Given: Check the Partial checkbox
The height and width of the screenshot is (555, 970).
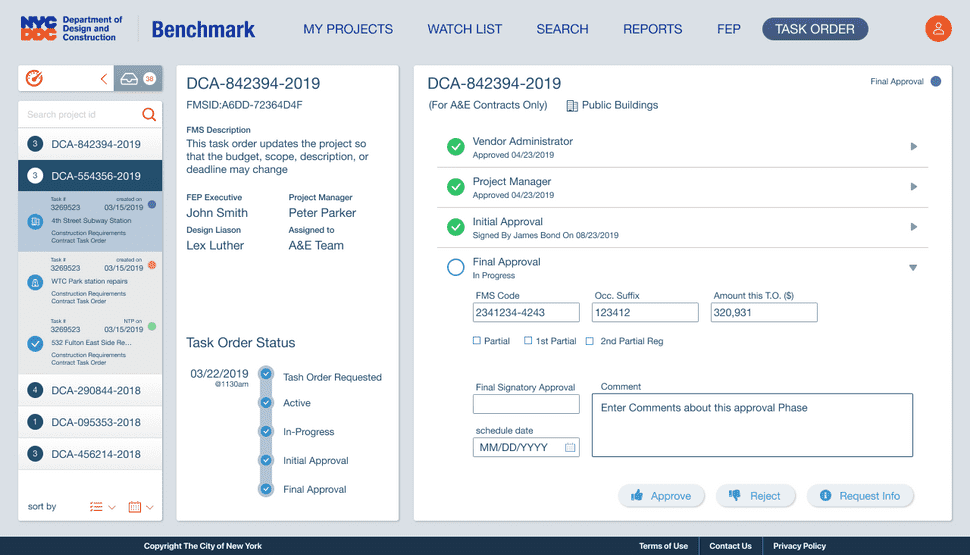Looking at the screenshot, I should [476, 340].
